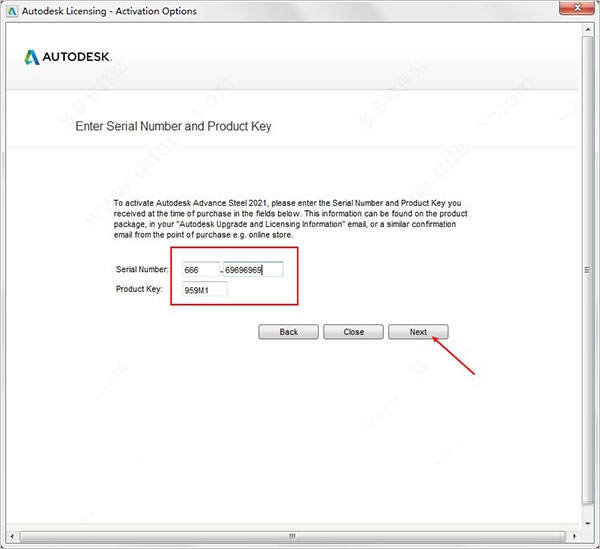Click the 'Serial Number:' label
Screen dimensions: 600x549
click(x=142, y=269)
